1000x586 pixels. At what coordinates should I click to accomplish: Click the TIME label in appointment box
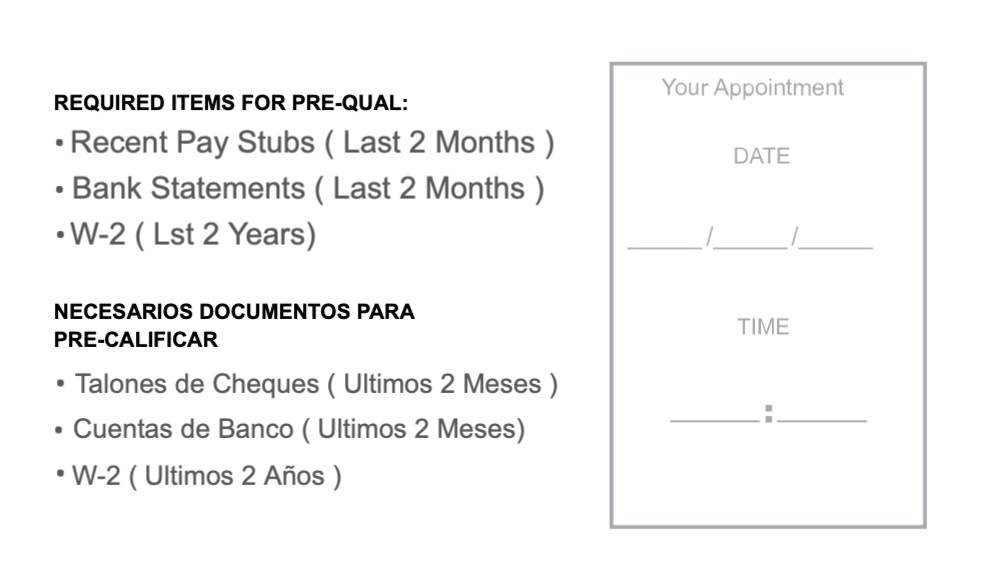[x=763, y=327]
